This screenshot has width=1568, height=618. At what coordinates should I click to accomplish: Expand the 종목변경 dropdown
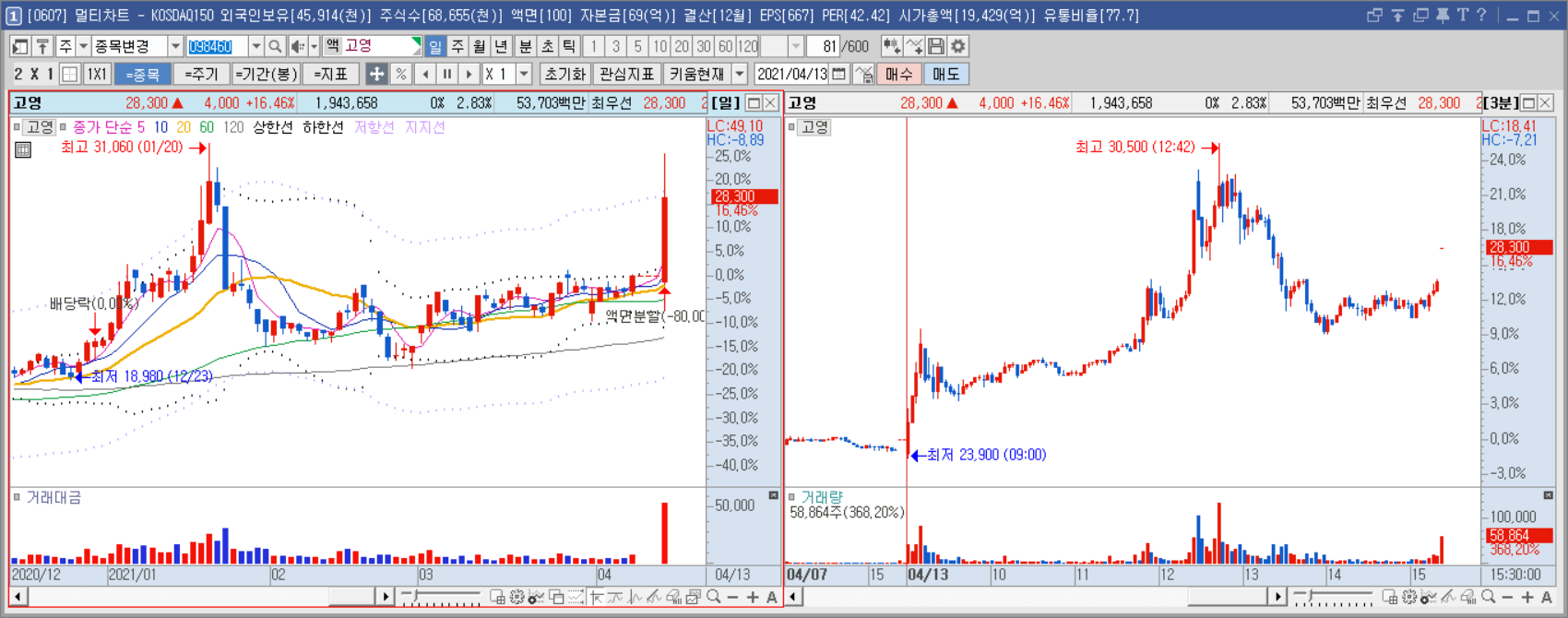[175, 46]
